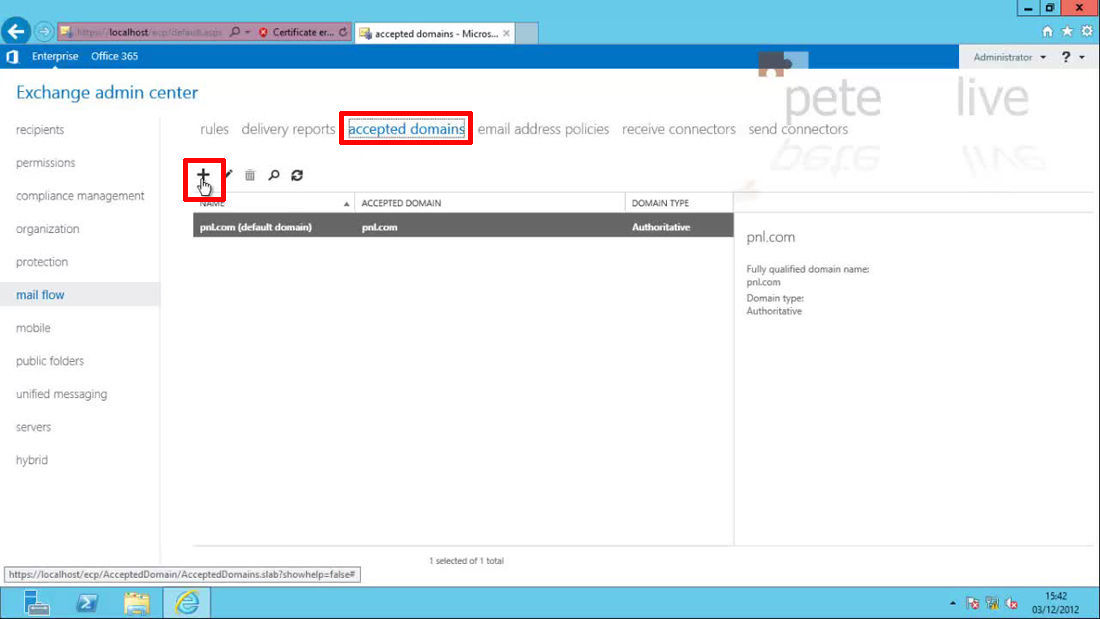
Task: Add a new accepted domain with plus icon
Action: pos(203,175)
